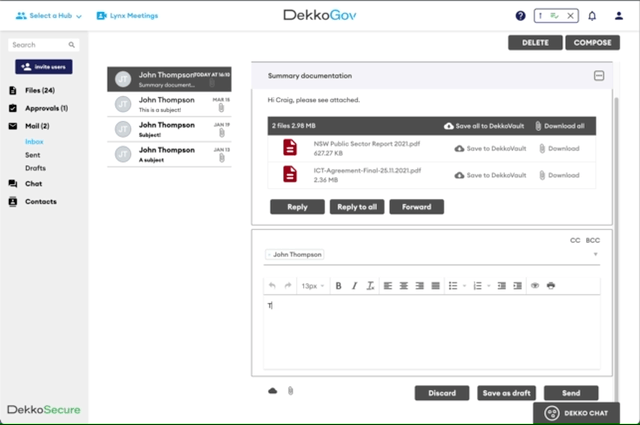Toggle bold formatting
The image size is (640, 425).
[338, 286]
